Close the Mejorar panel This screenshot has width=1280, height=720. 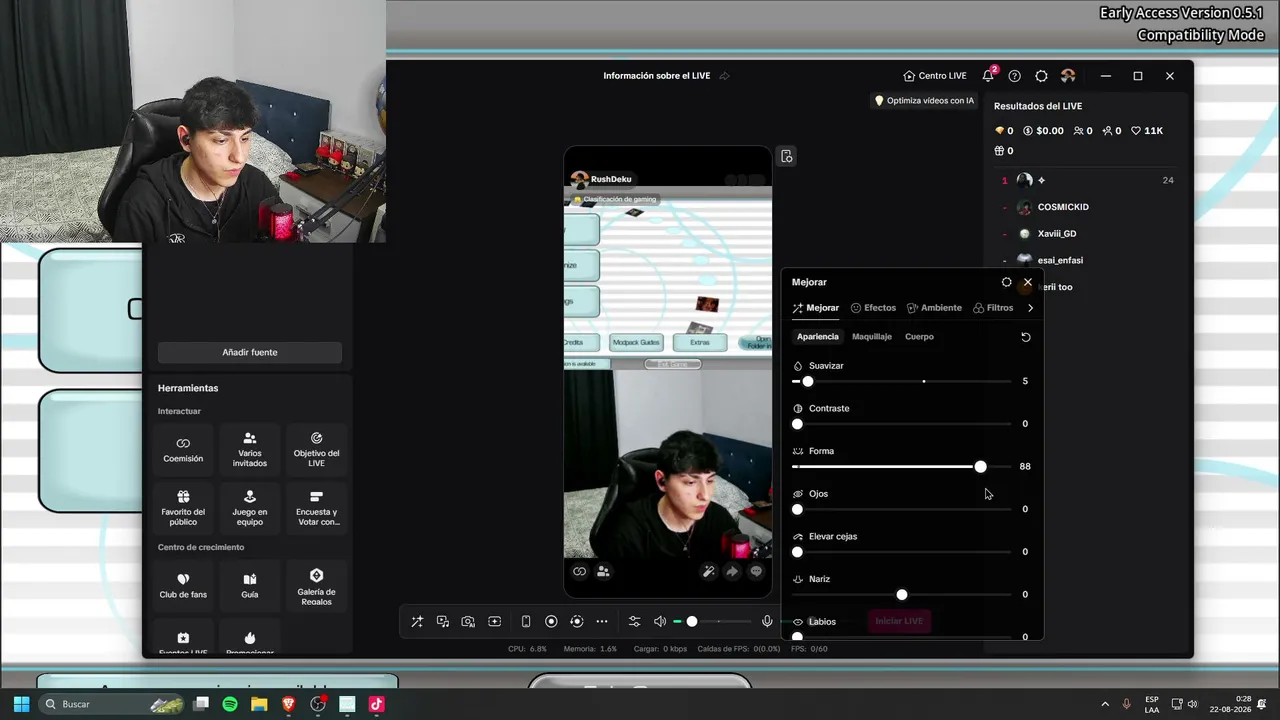point(1027,282)
